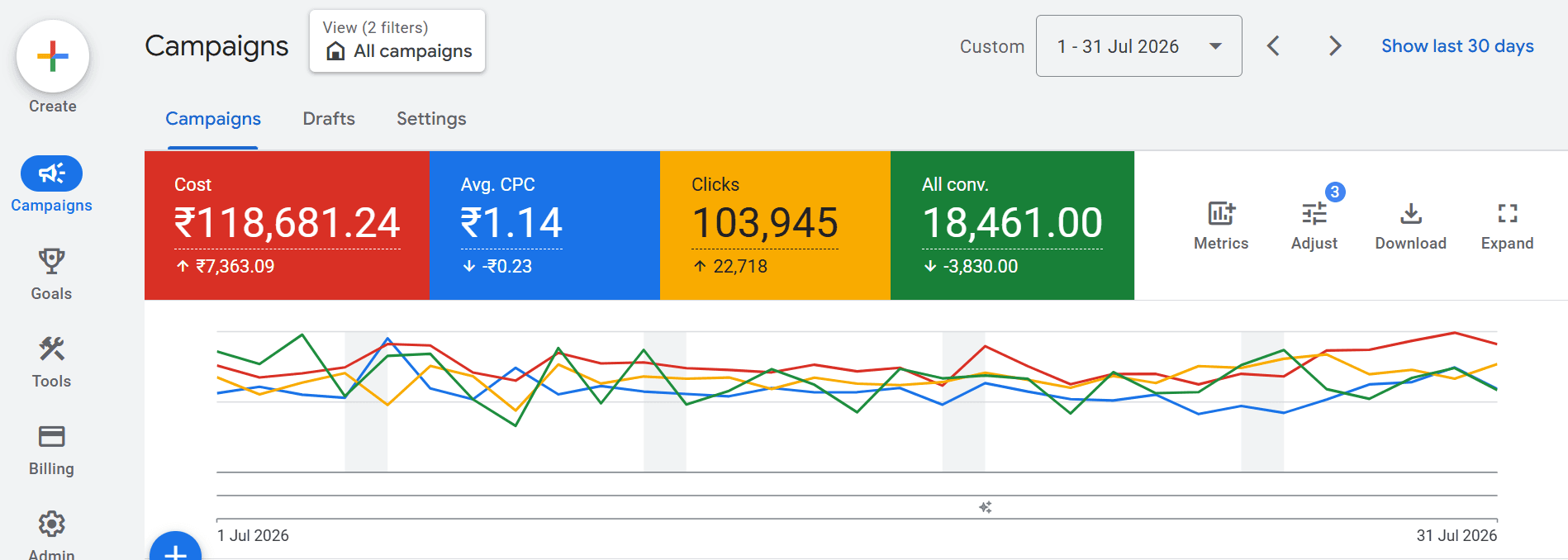1568x560 pixels.
Task: Click the 18,461.00 conversions value
Action: (1012, 223)
